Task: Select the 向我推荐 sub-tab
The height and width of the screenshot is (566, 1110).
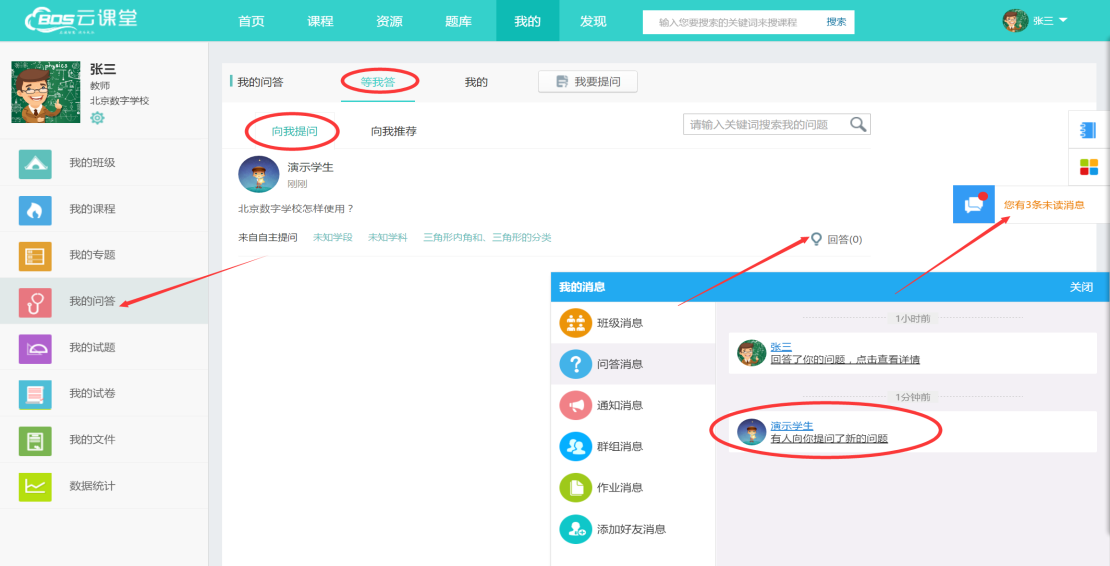Action: pos(394,132)
